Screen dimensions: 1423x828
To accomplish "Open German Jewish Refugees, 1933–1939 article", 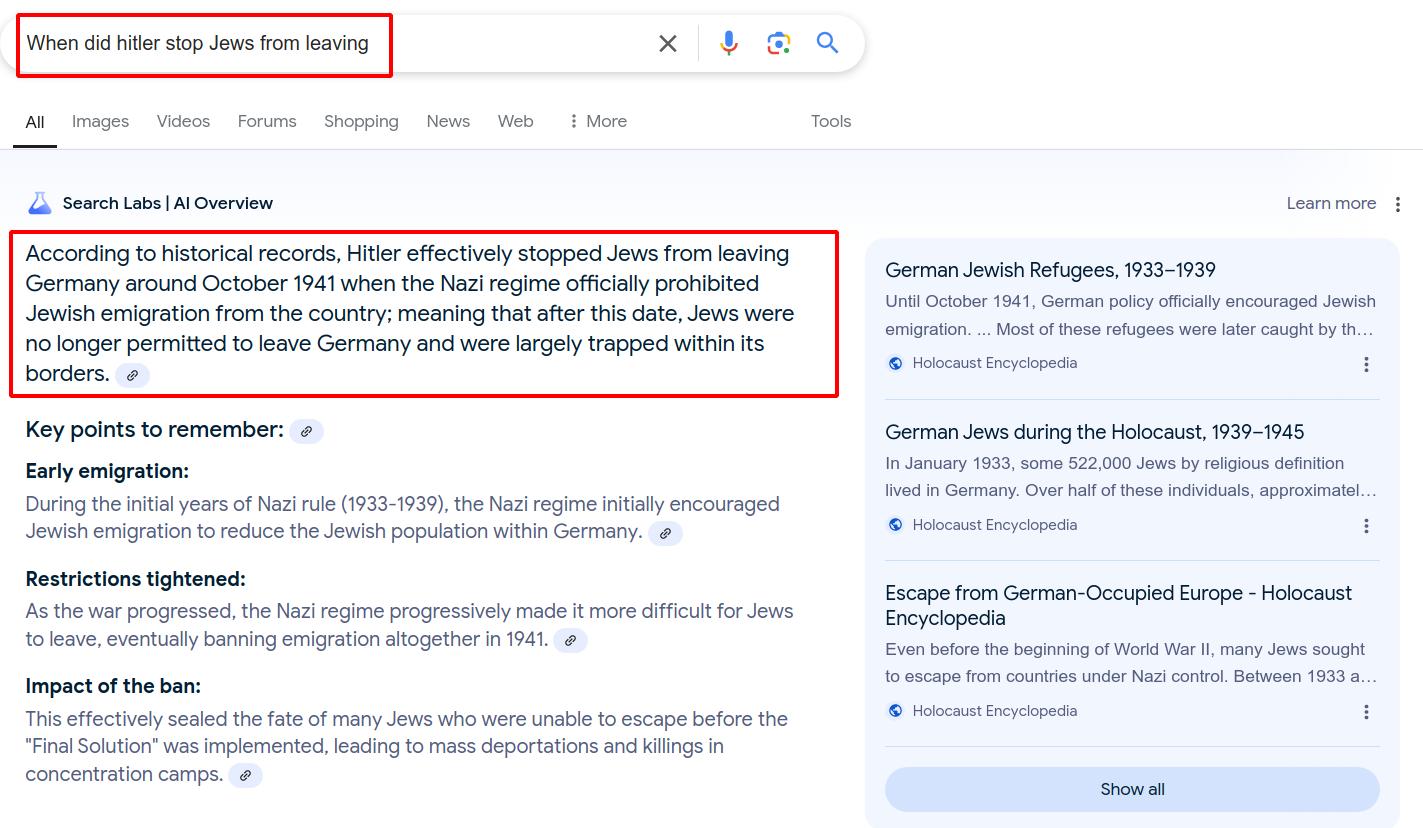I will [x=1050, y=270].
